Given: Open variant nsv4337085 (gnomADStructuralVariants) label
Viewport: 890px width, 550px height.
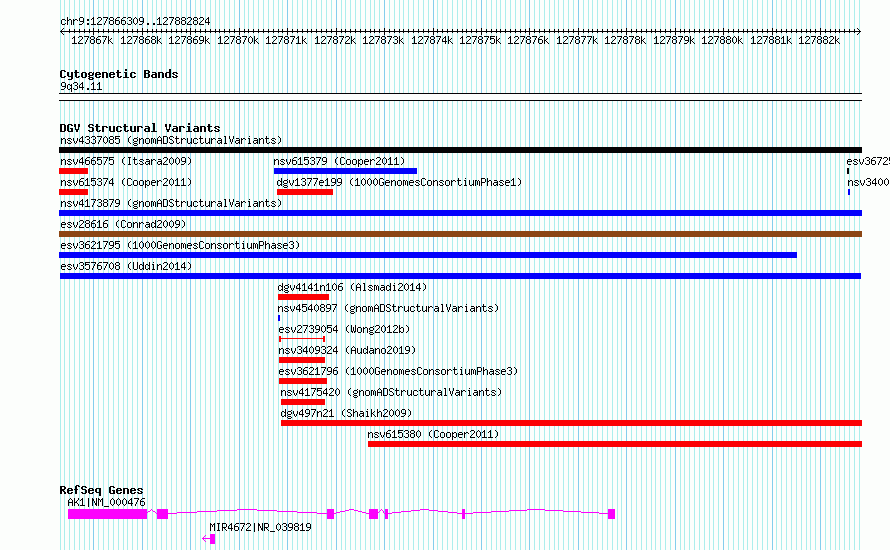Looking at the screenshot, I should [171, 140].
